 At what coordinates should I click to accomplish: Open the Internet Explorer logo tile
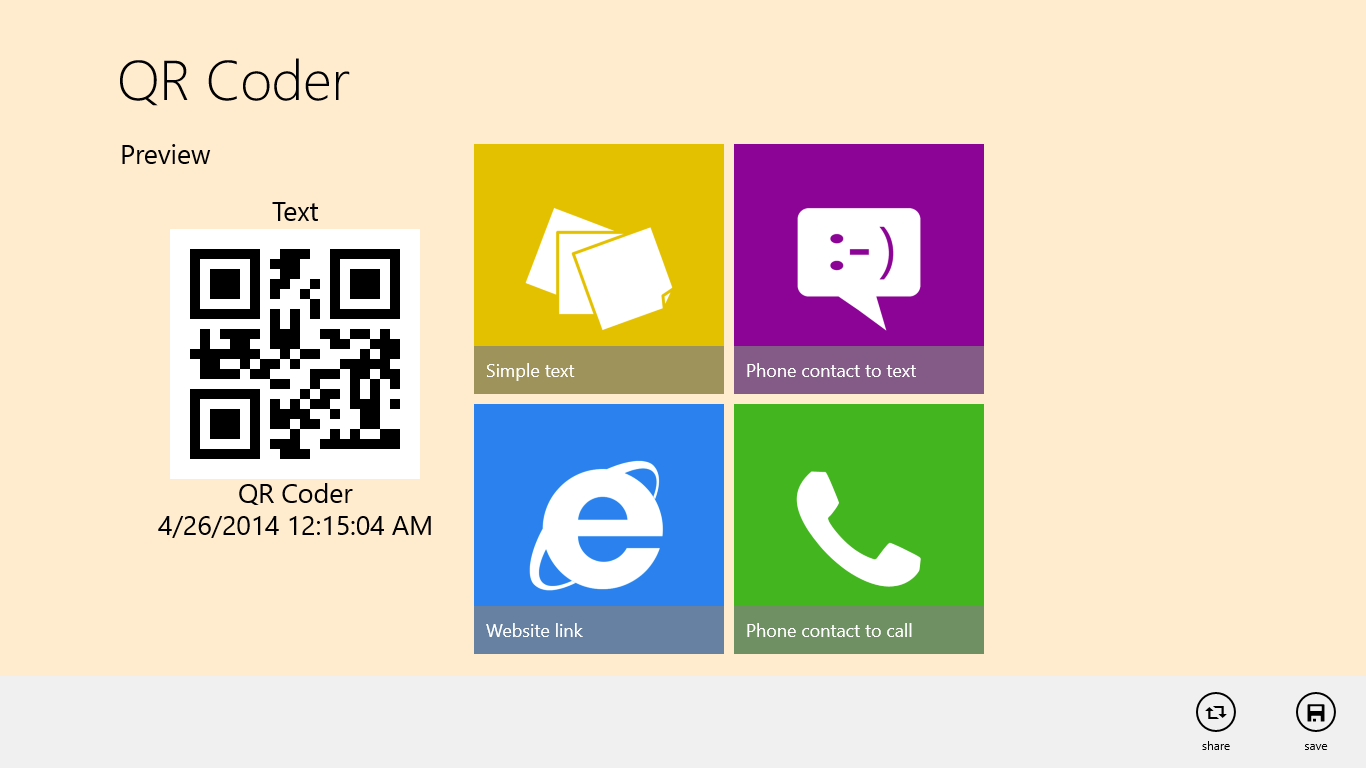pos(598,528)
